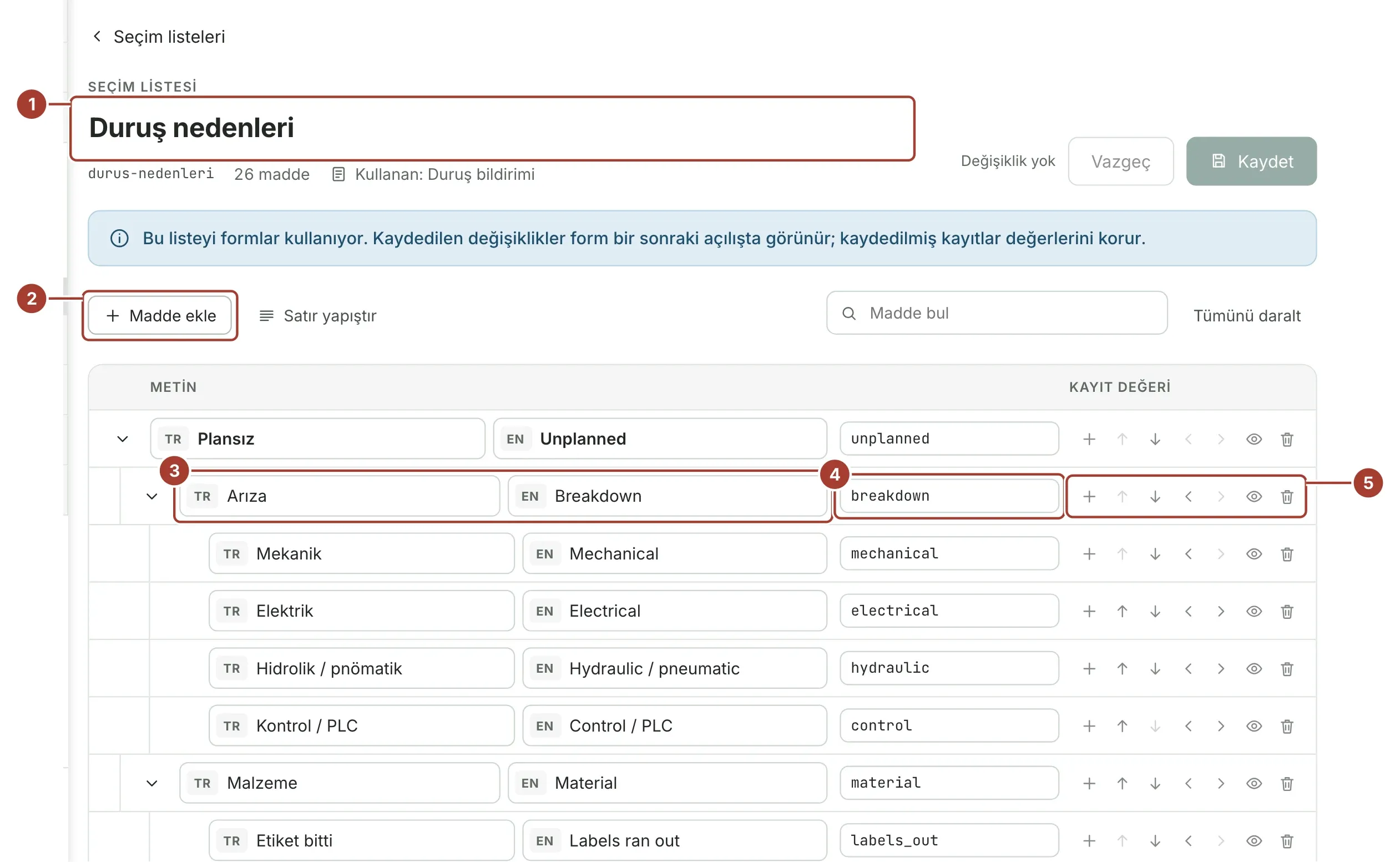
Task: Delete the unplanned row
Action: (1287, 439)
